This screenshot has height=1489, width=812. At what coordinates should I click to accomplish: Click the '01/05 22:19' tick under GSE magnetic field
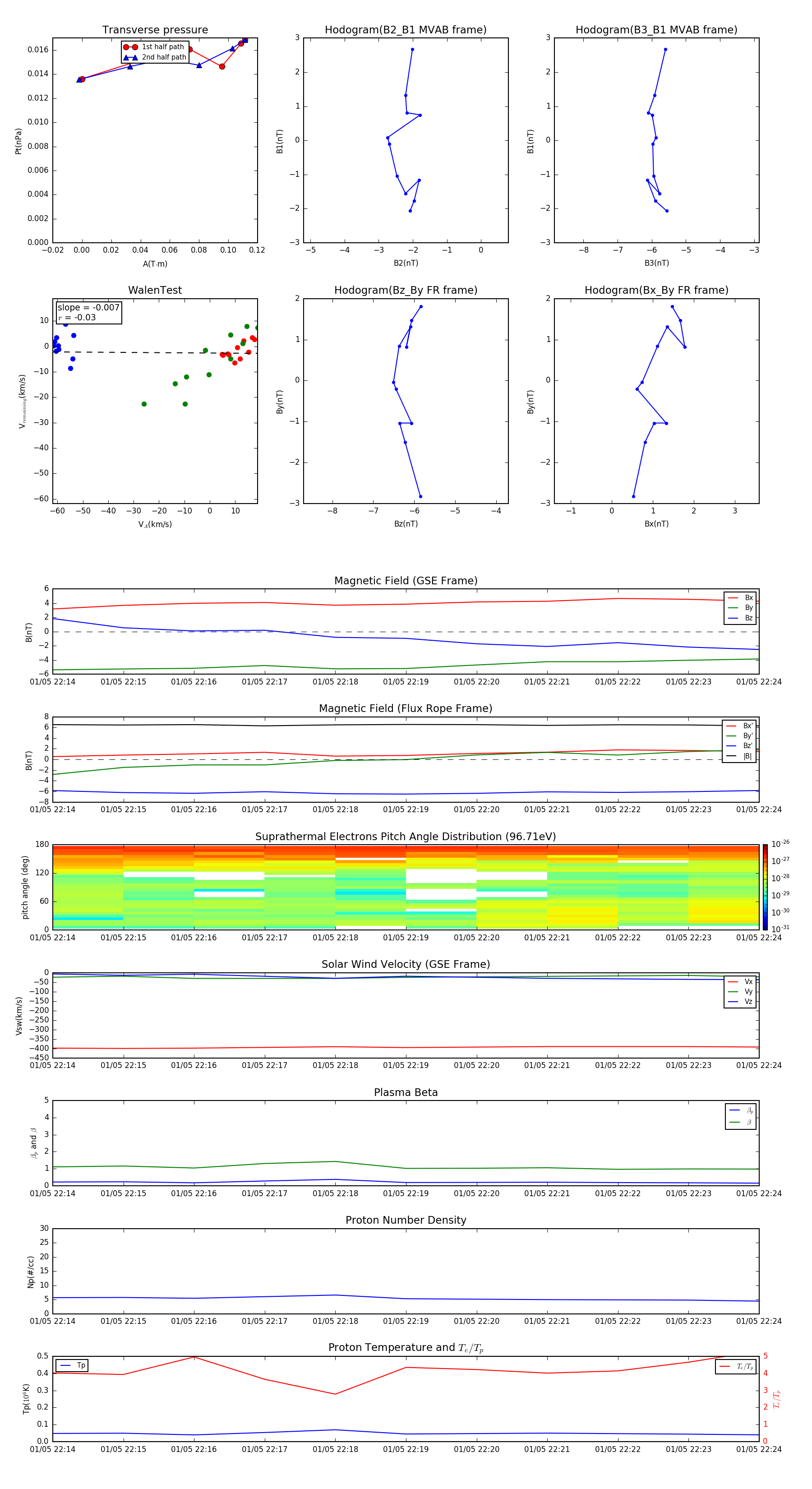[x=406, y=682]
